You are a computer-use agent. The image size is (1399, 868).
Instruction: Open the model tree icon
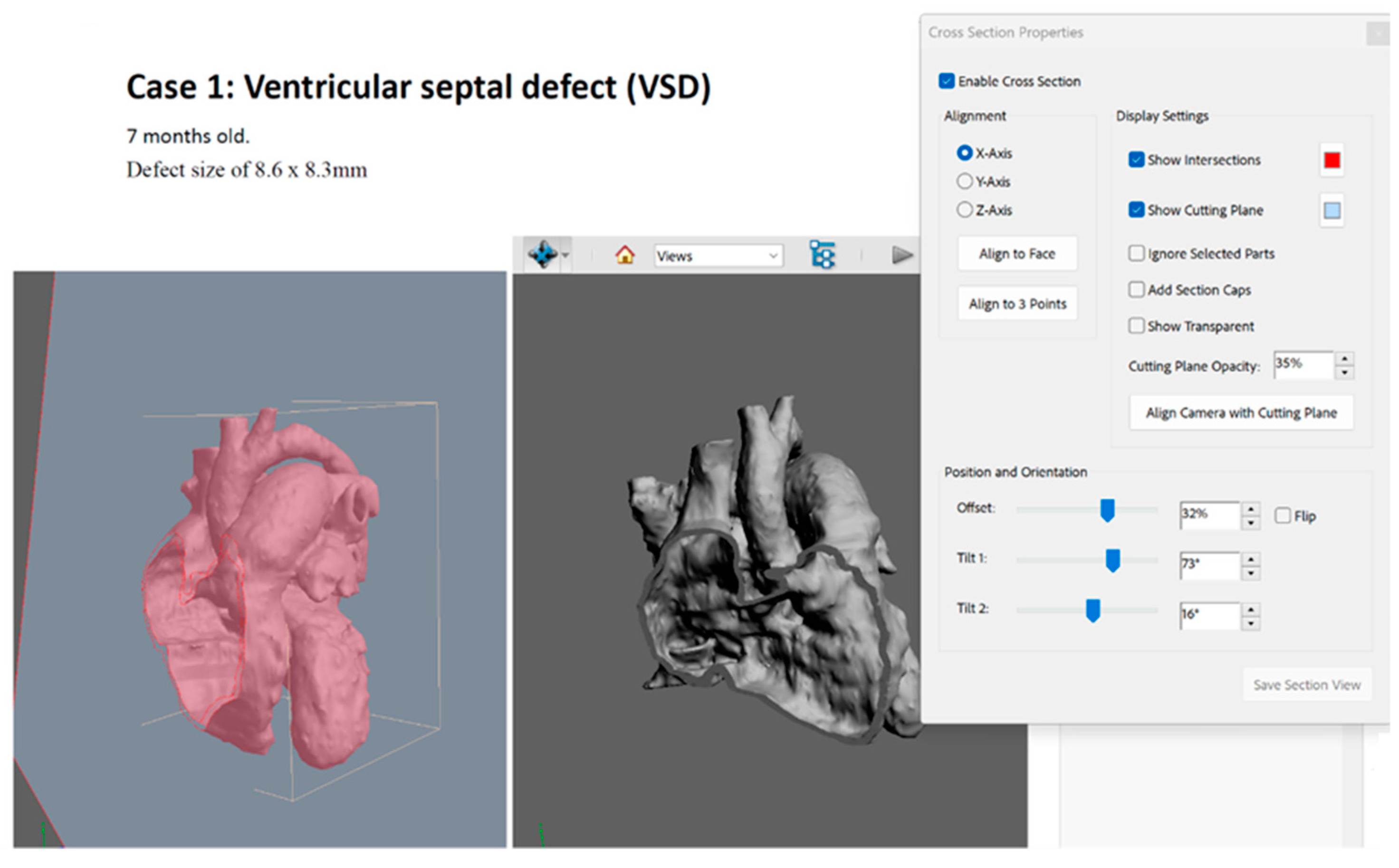pos(822,254)
